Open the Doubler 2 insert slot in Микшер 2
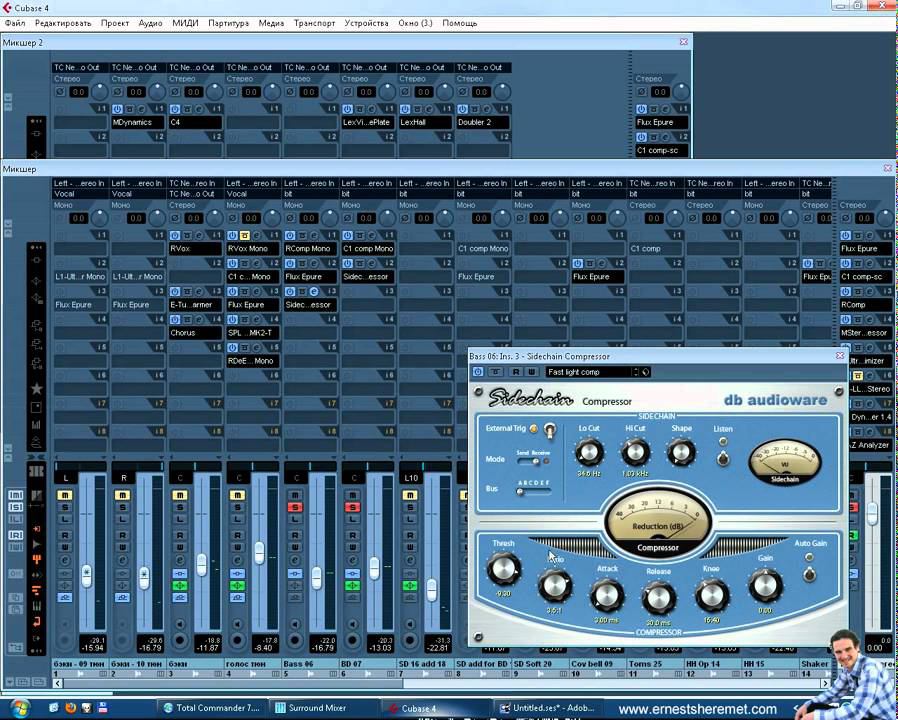898x720 pixels. click(483, 122)
